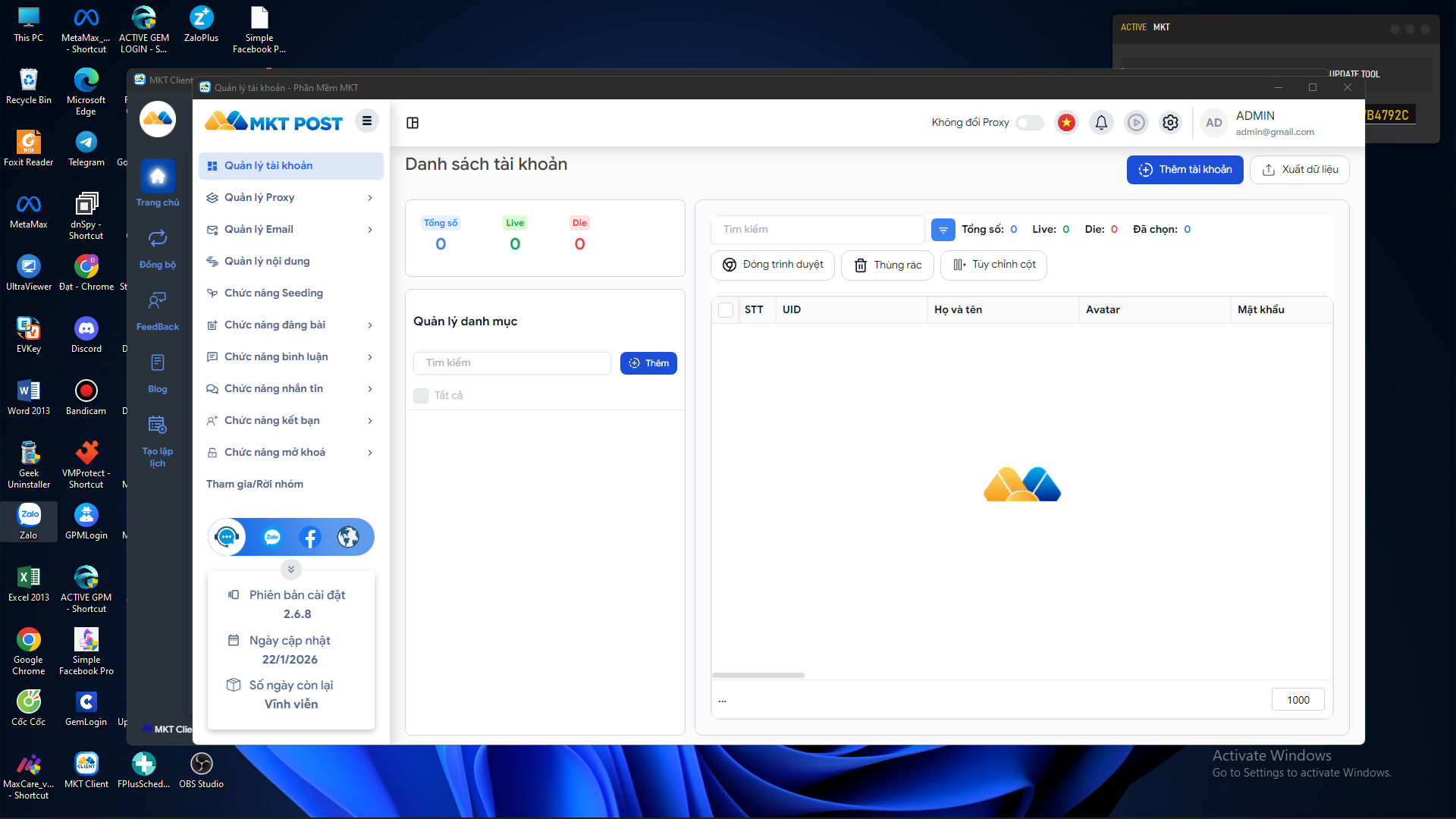Click the Vietnam flag language icon
The image size is (1456, 819).
click(x=1067, y=123)
